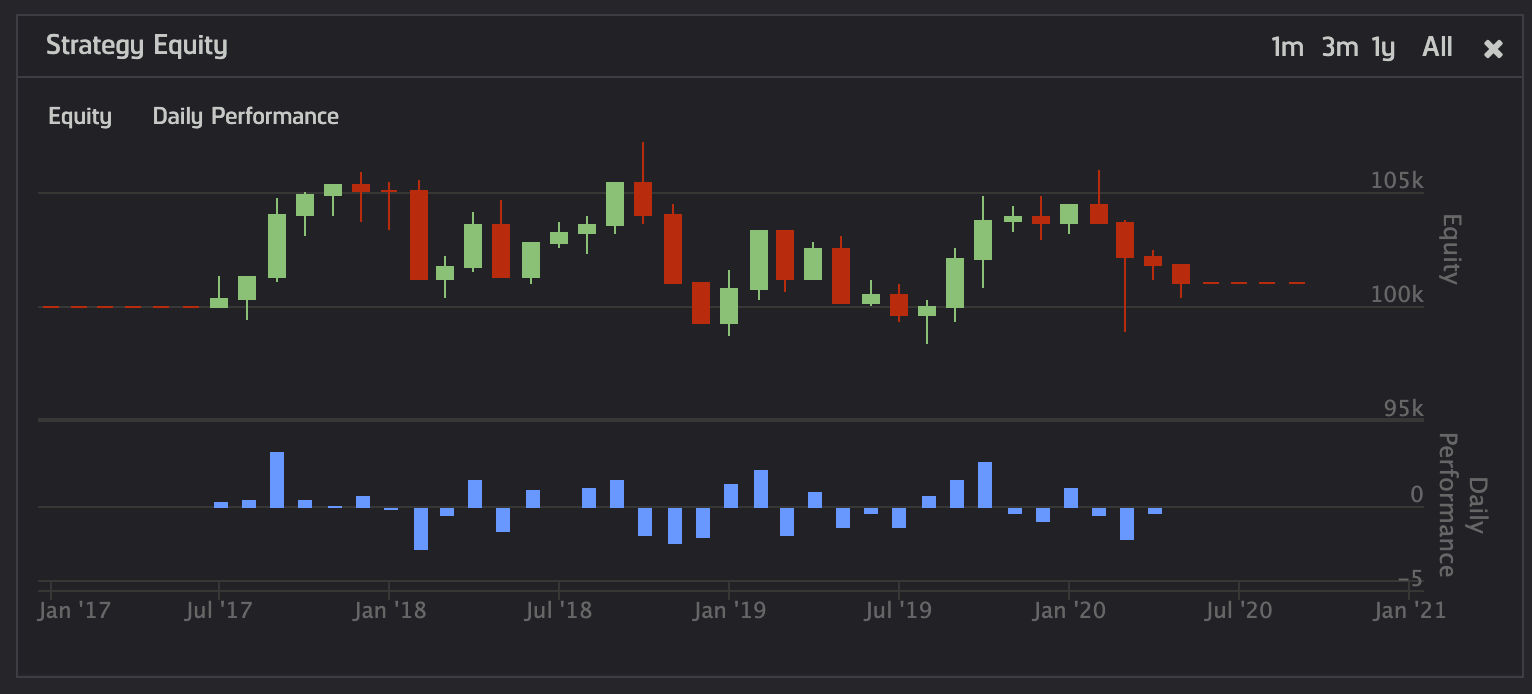Set chart range to 1m

click(1287, 47)
